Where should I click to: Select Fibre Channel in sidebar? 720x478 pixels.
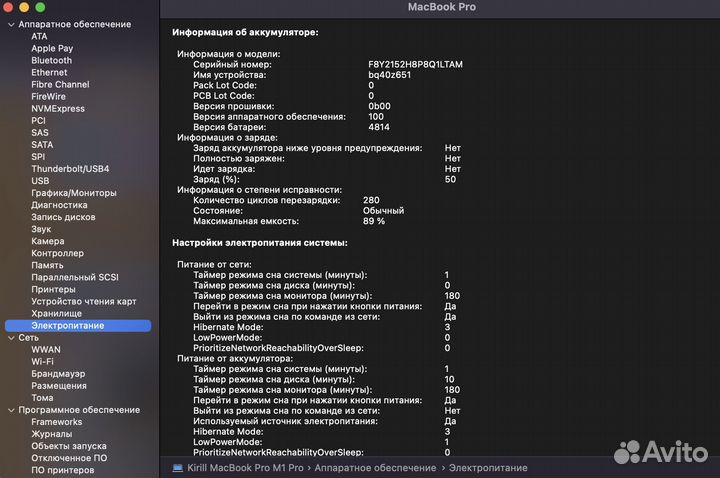60,84
